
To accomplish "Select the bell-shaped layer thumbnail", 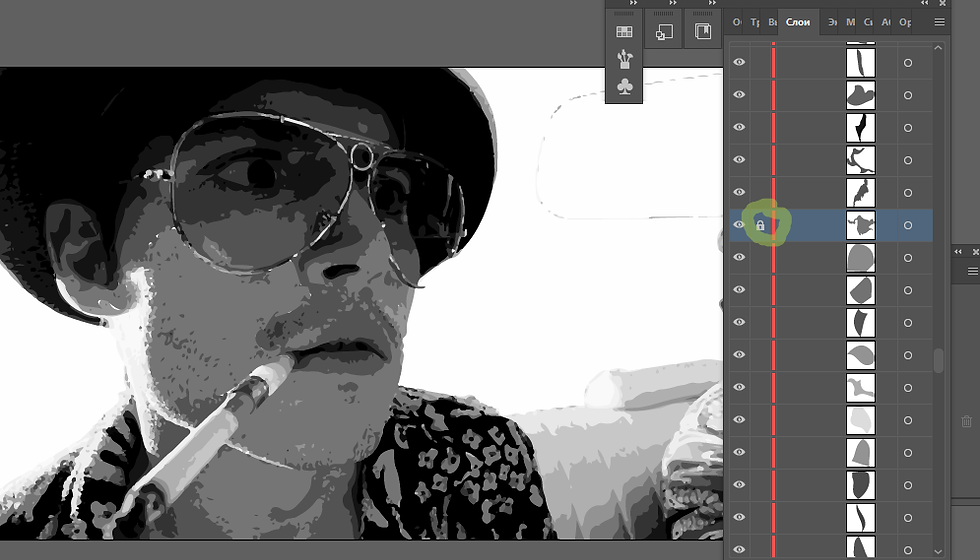I will [861, 452].
